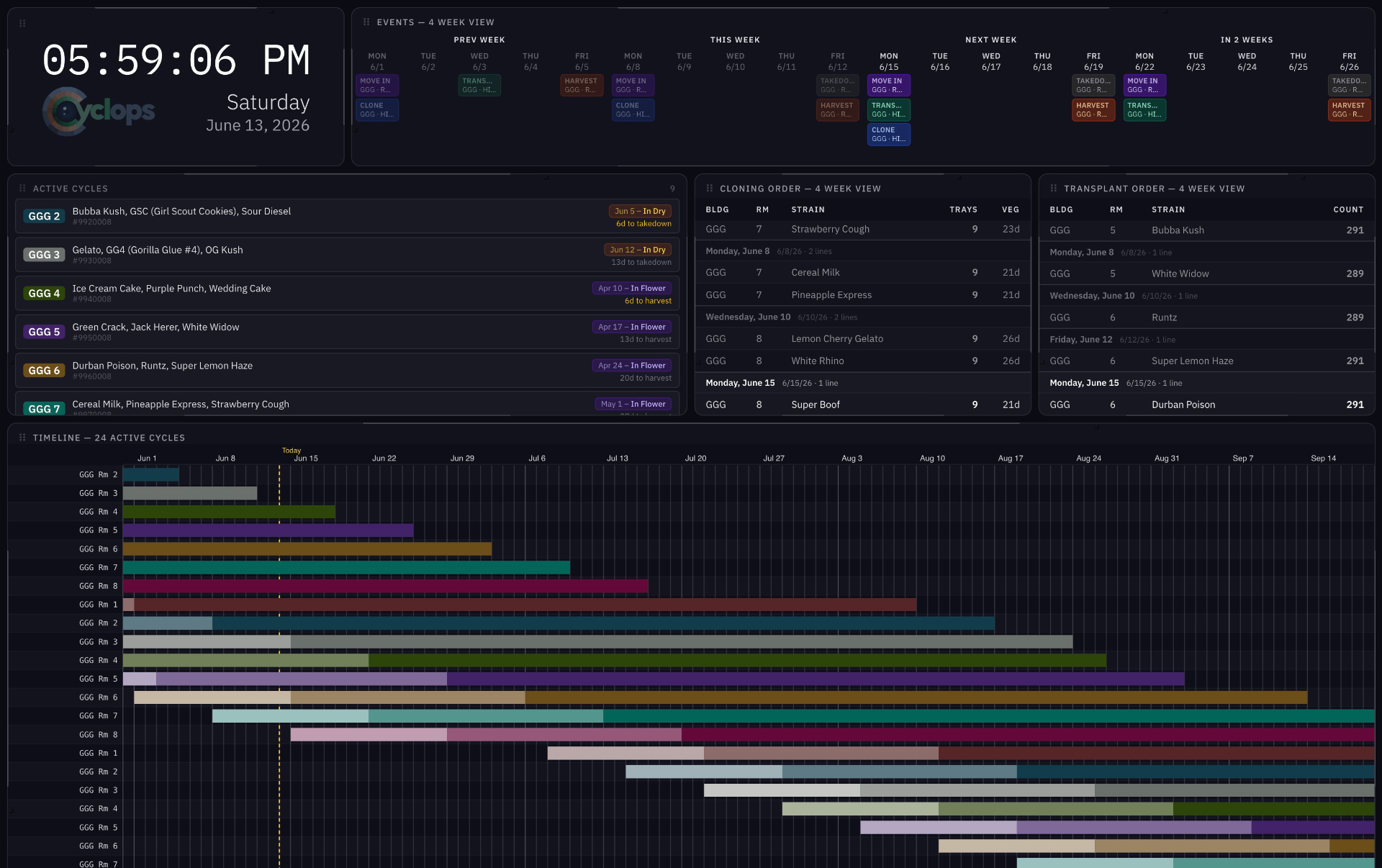1382x868 pixels.
Task: Select the GGG 5 cycle badge
Action: 44,332
